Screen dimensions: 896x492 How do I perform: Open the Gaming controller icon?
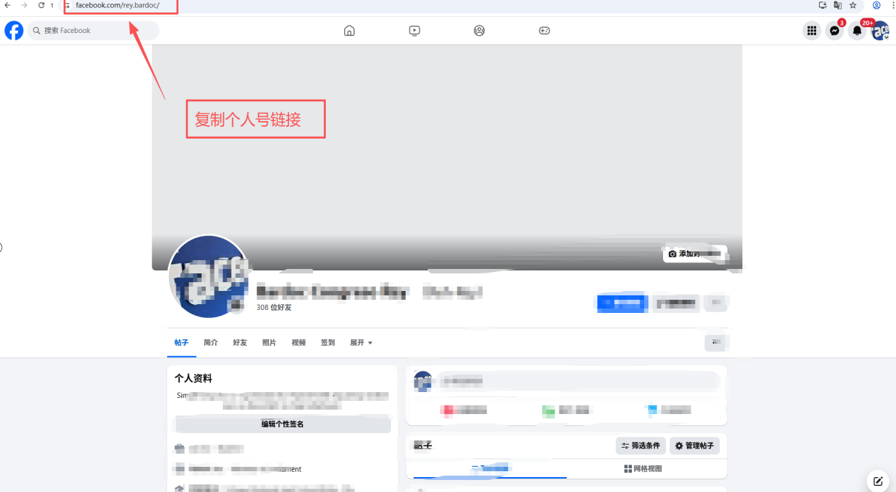coord(544,31)
